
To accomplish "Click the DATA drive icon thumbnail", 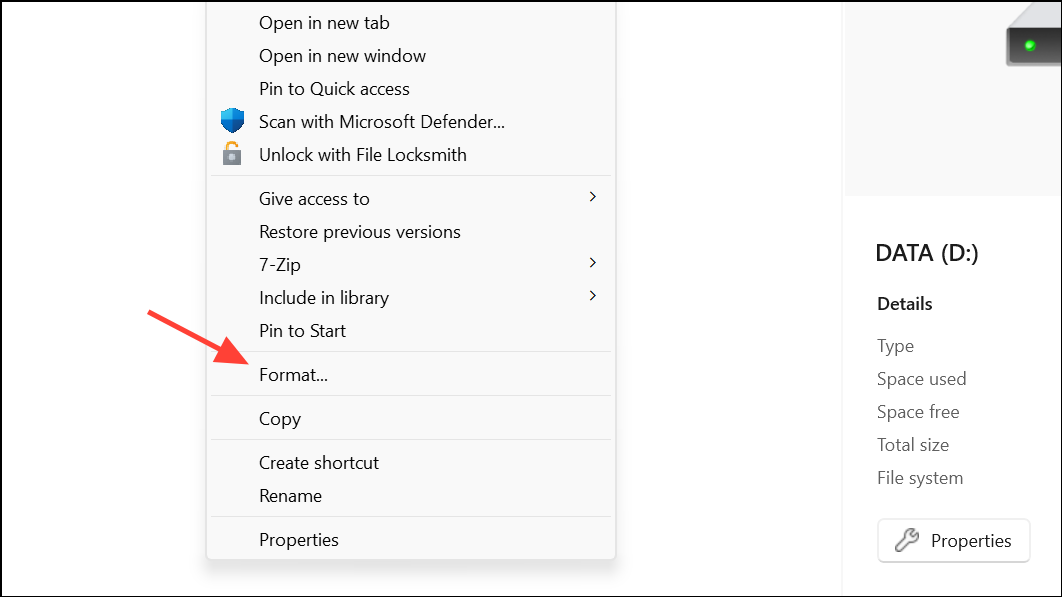I will 1034,35.
